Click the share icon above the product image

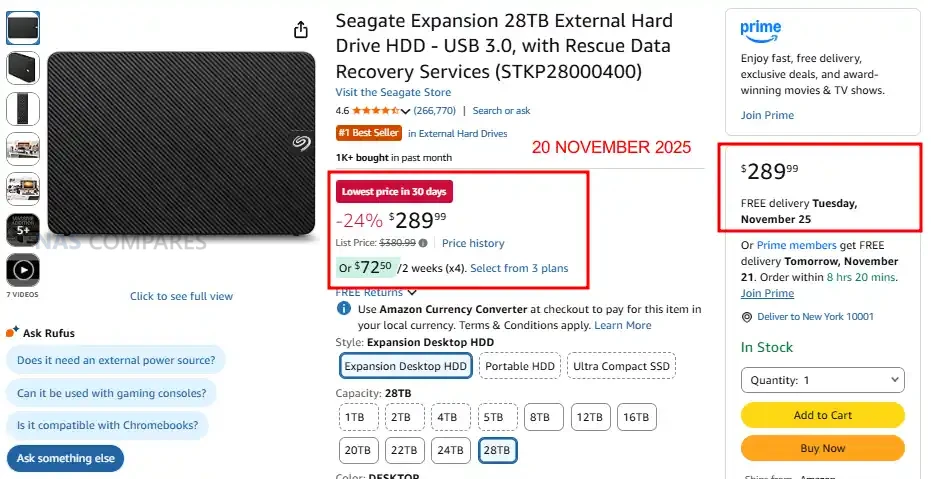301,29
